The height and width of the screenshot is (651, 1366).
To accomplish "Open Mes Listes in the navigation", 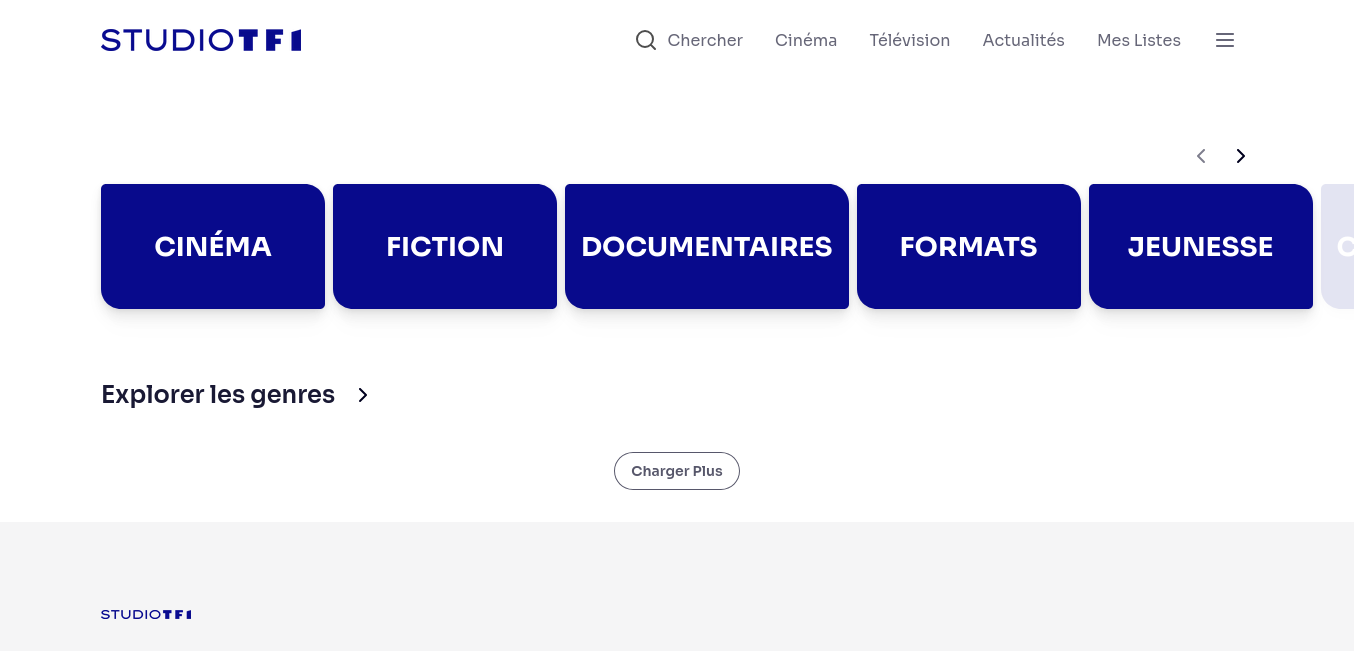I will coord(1139,40).
